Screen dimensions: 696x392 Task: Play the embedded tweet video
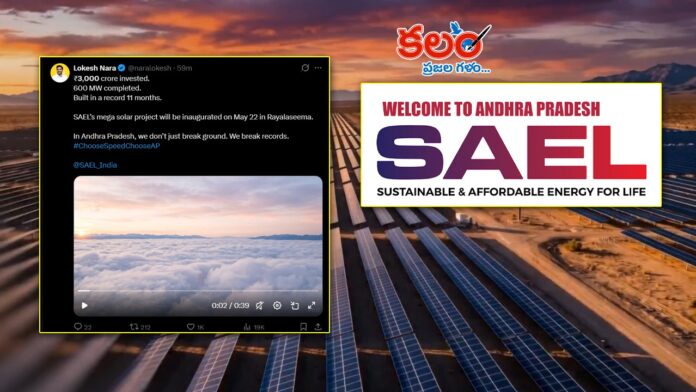[x=84, y=305]
